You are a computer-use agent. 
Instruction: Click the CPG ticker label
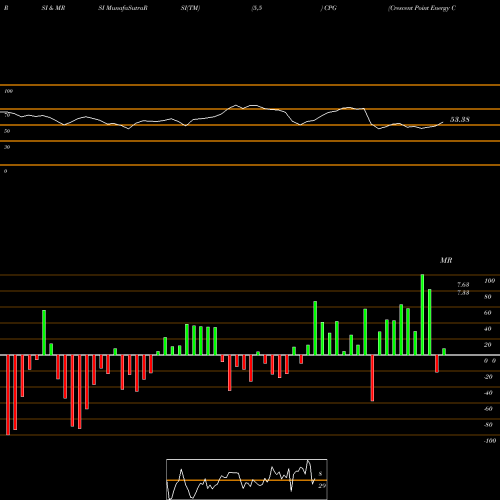(x=330, y=8)
